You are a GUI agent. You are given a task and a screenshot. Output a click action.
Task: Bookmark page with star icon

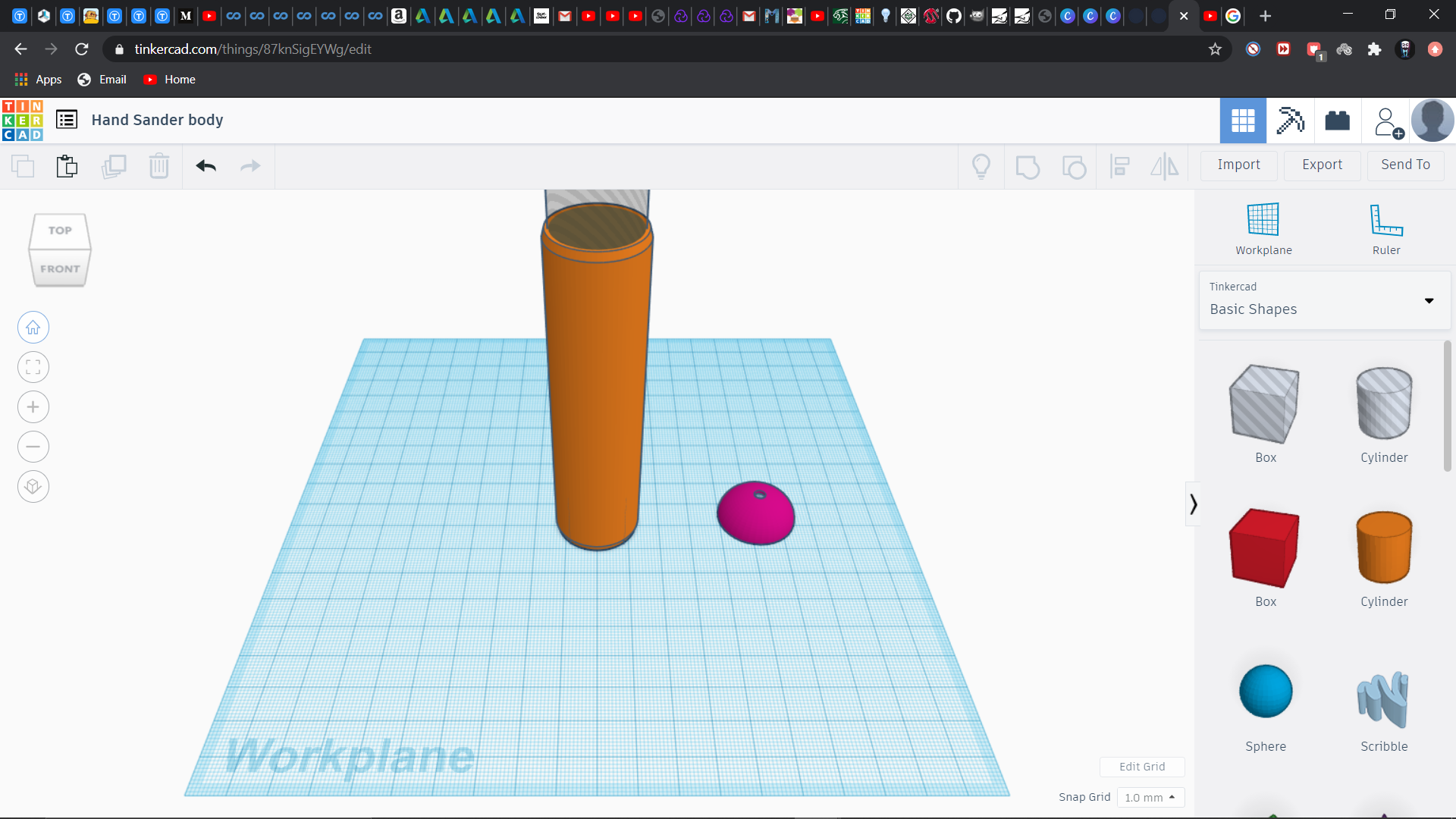click(1215, 49)
